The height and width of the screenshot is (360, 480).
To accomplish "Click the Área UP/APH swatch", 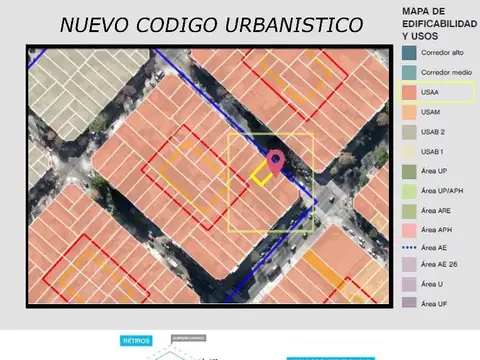I will click(409, 191).
